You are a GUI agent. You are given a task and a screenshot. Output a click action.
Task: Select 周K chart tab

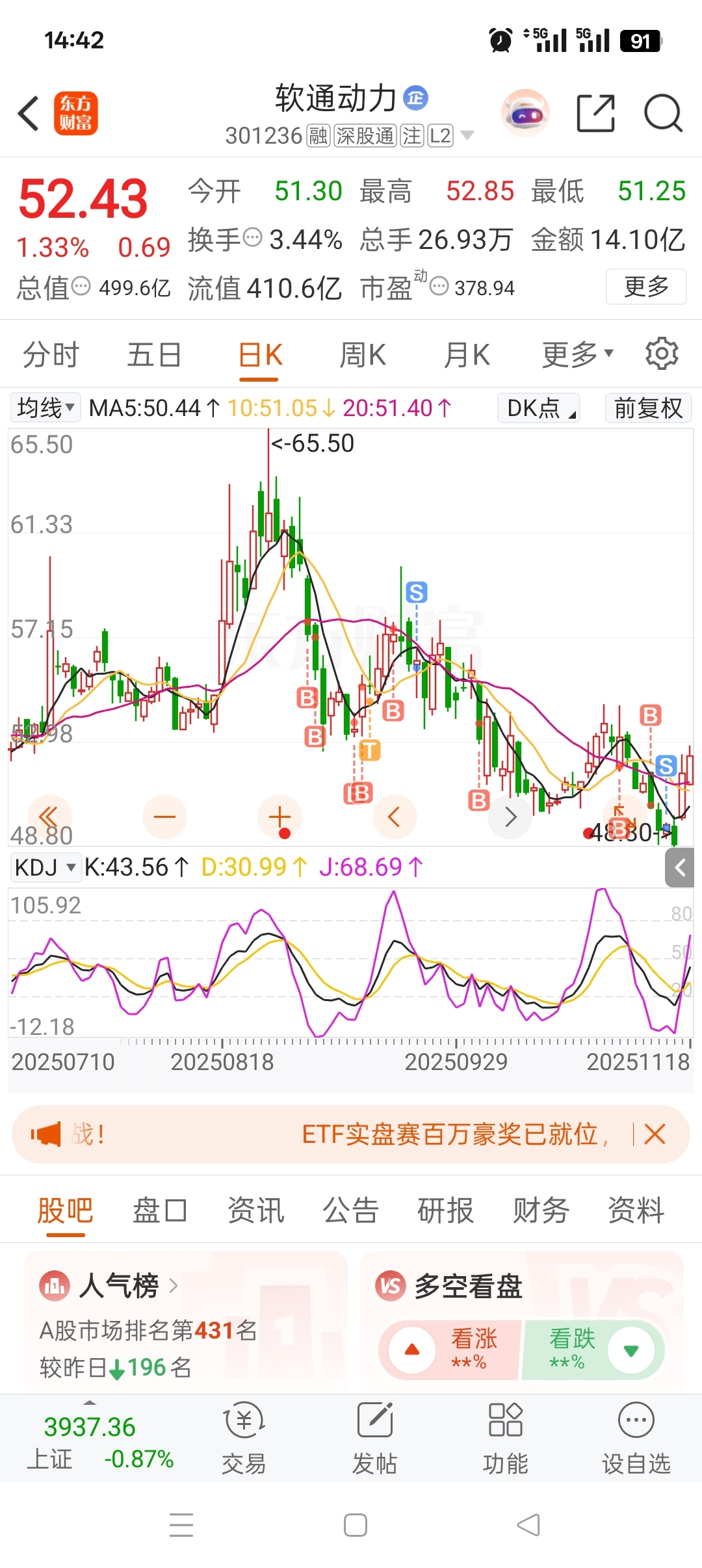click(363, 354)
